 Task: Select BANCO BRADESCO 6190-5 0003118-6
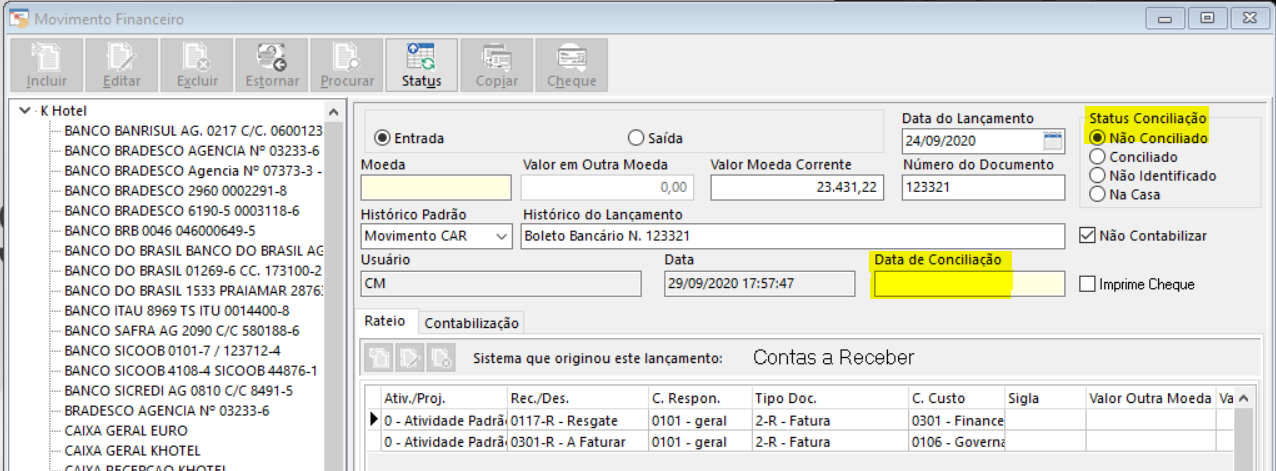(x=181, y=211)
